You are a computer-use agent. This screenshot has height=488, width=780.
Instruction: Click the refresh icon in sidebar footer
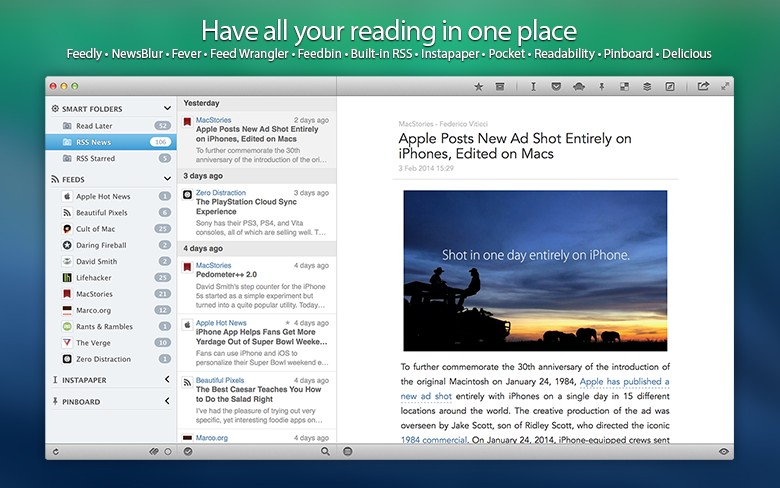(x=55, y=451)
